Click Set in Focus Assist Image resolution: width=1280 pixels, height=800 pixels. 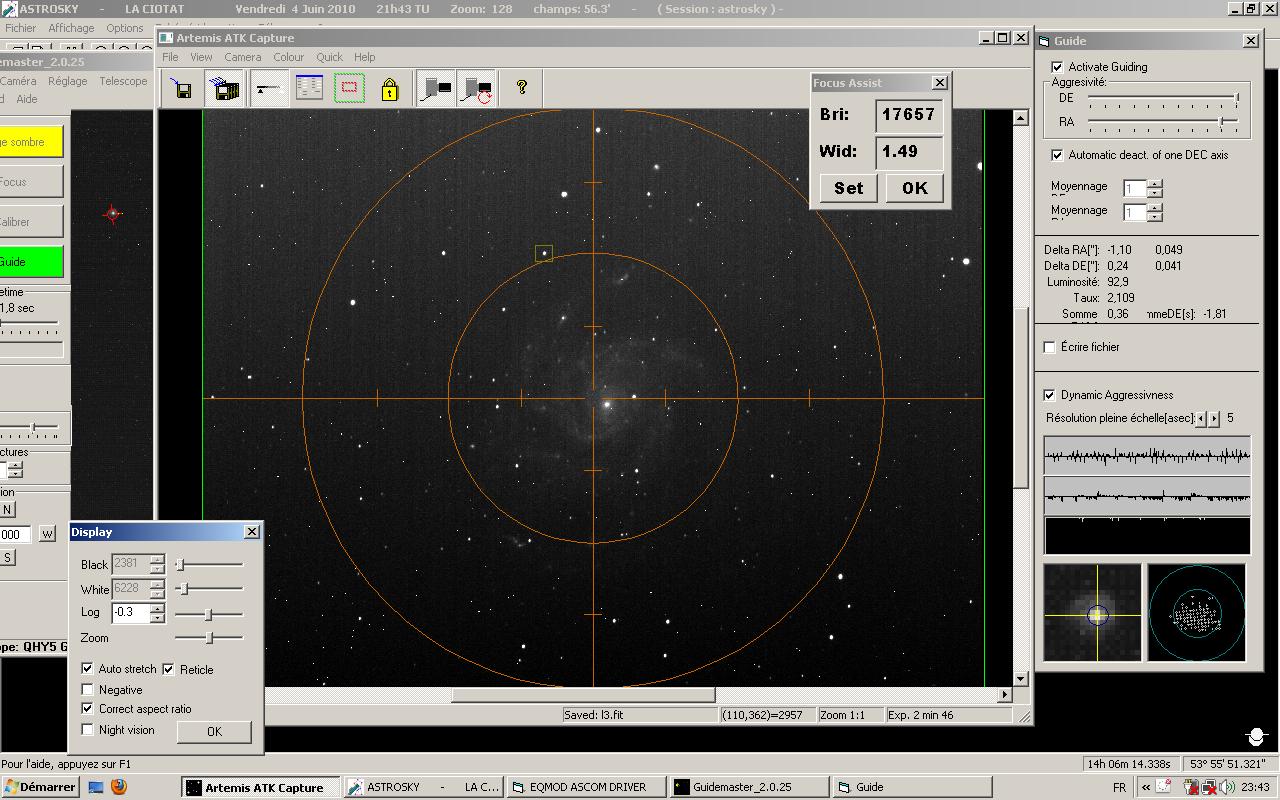(848, 188)
